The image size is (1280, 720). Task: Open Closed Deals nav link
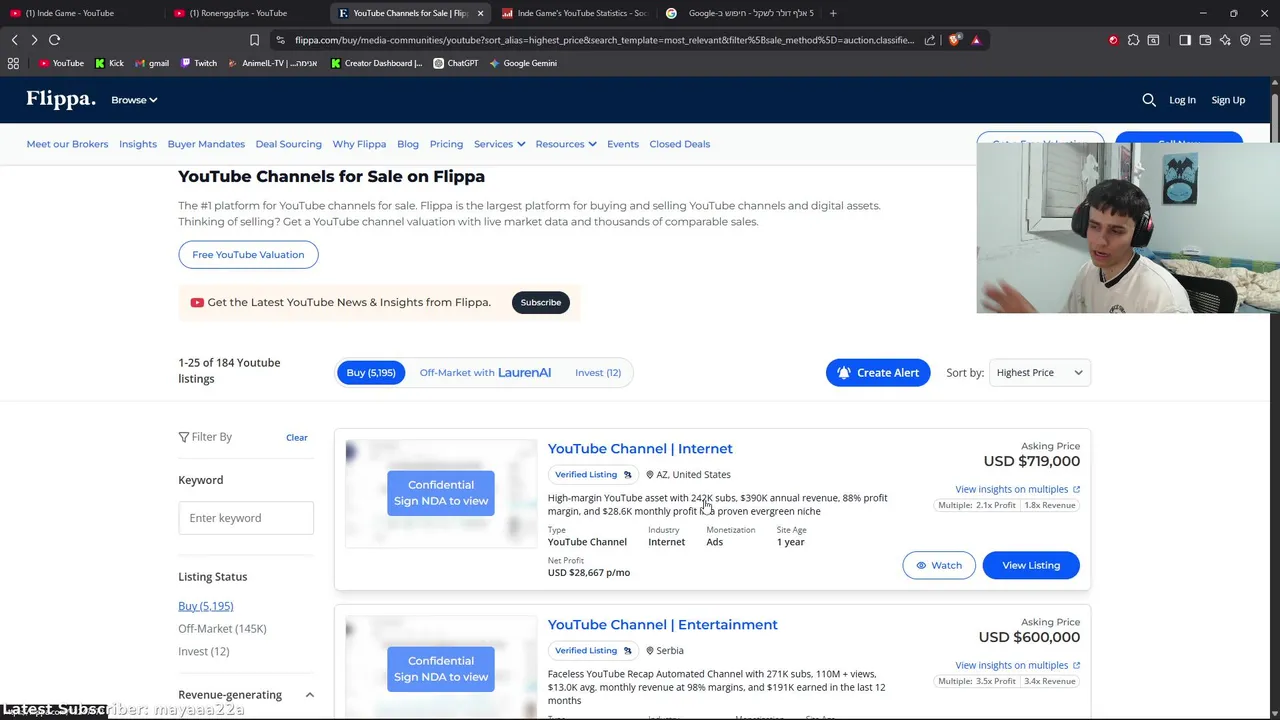[679, 144]
